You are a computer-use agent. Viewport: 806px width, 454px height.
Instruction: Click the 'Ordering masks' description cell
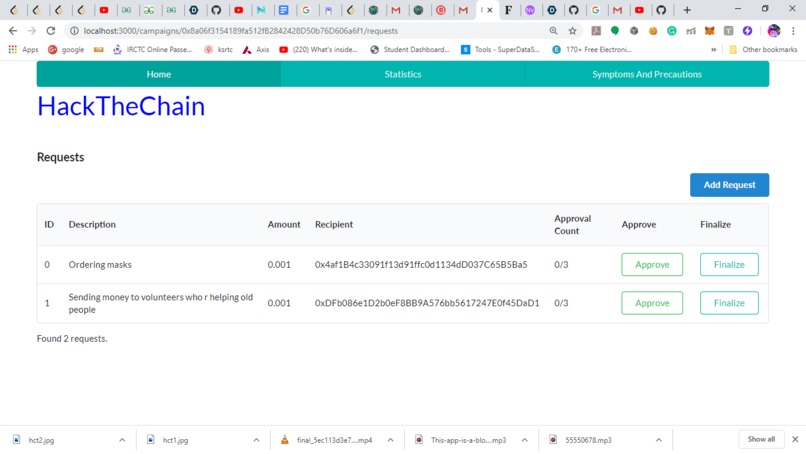100,264
